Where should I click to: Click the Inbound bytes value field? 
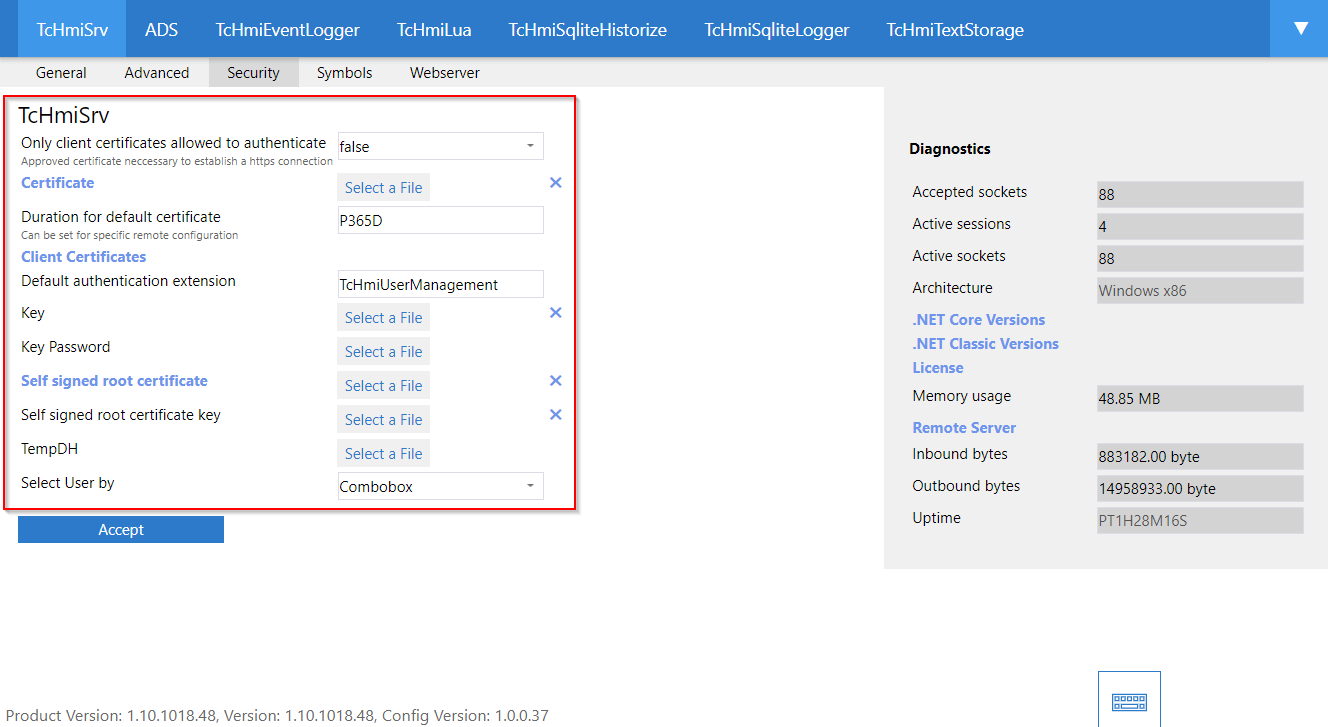tap(1200, 456)
